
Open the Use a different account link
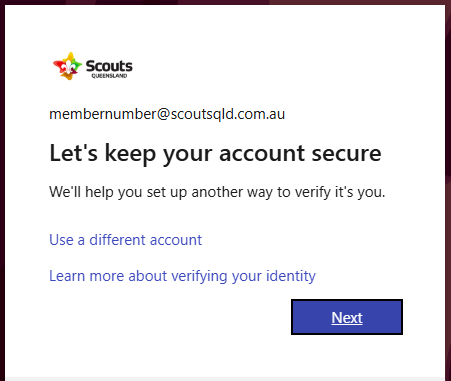coord(125,240)
